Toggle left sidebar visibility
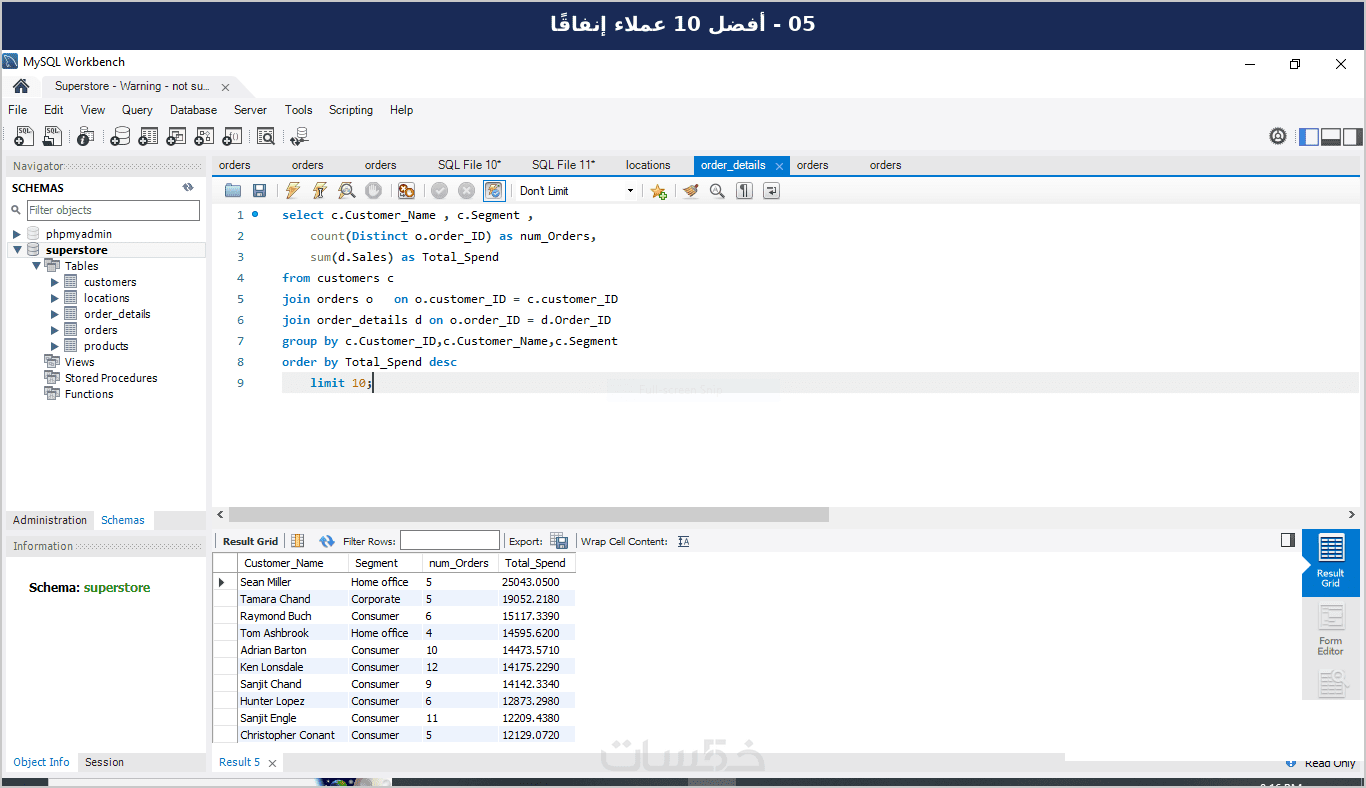This screenshot has width=1366, height=788. pyautogui.click(x=1309, y=136)
